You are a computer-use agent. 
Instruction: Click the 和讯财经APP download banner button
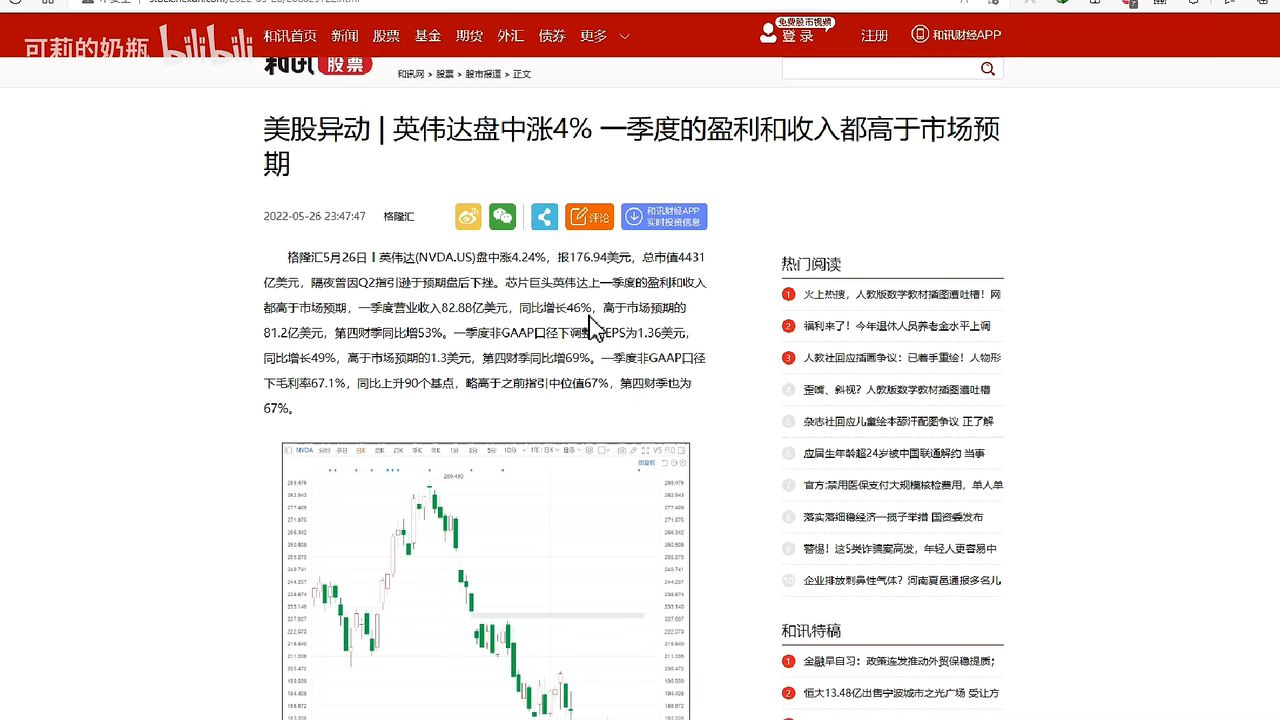(x=664, y=217)
